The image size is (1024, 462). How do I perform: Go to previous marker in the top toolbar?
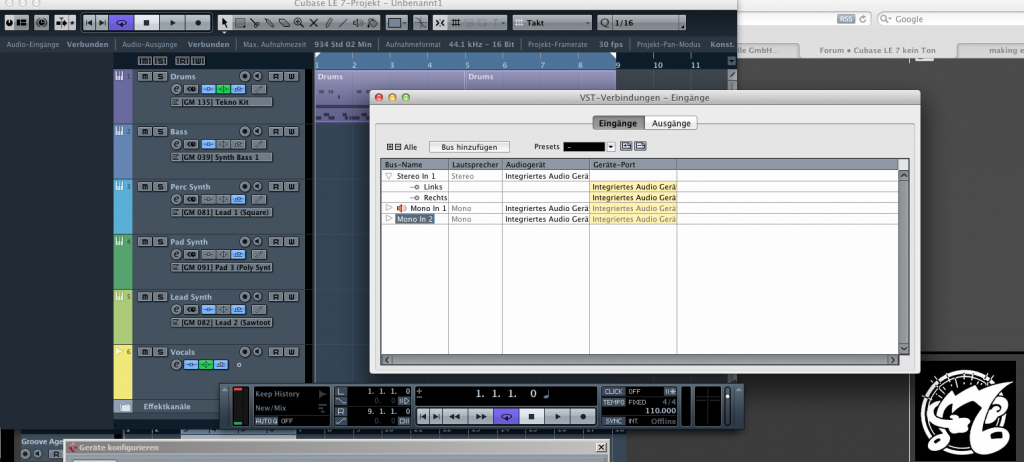point(89,23)
